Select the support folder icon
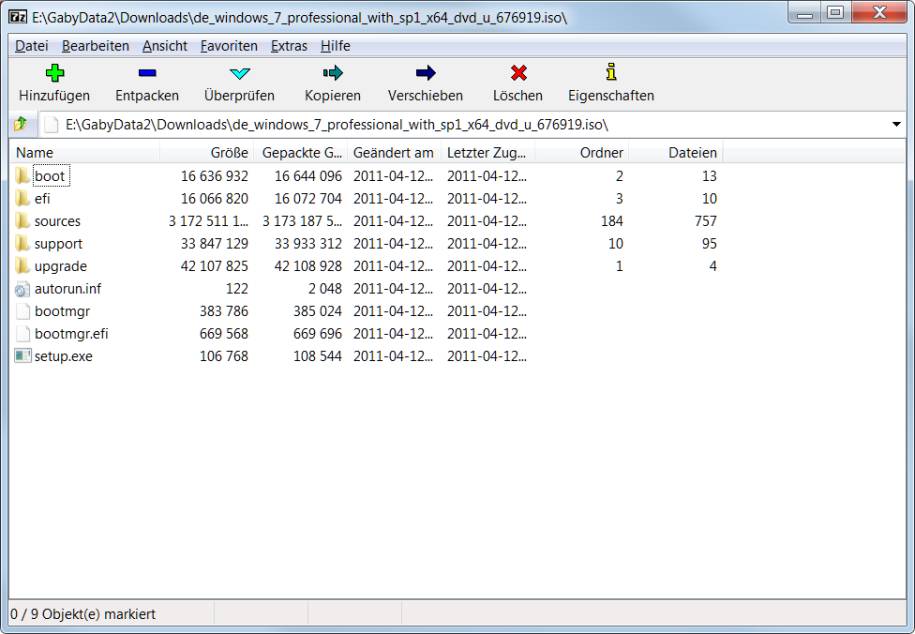 tap(23, 243)
